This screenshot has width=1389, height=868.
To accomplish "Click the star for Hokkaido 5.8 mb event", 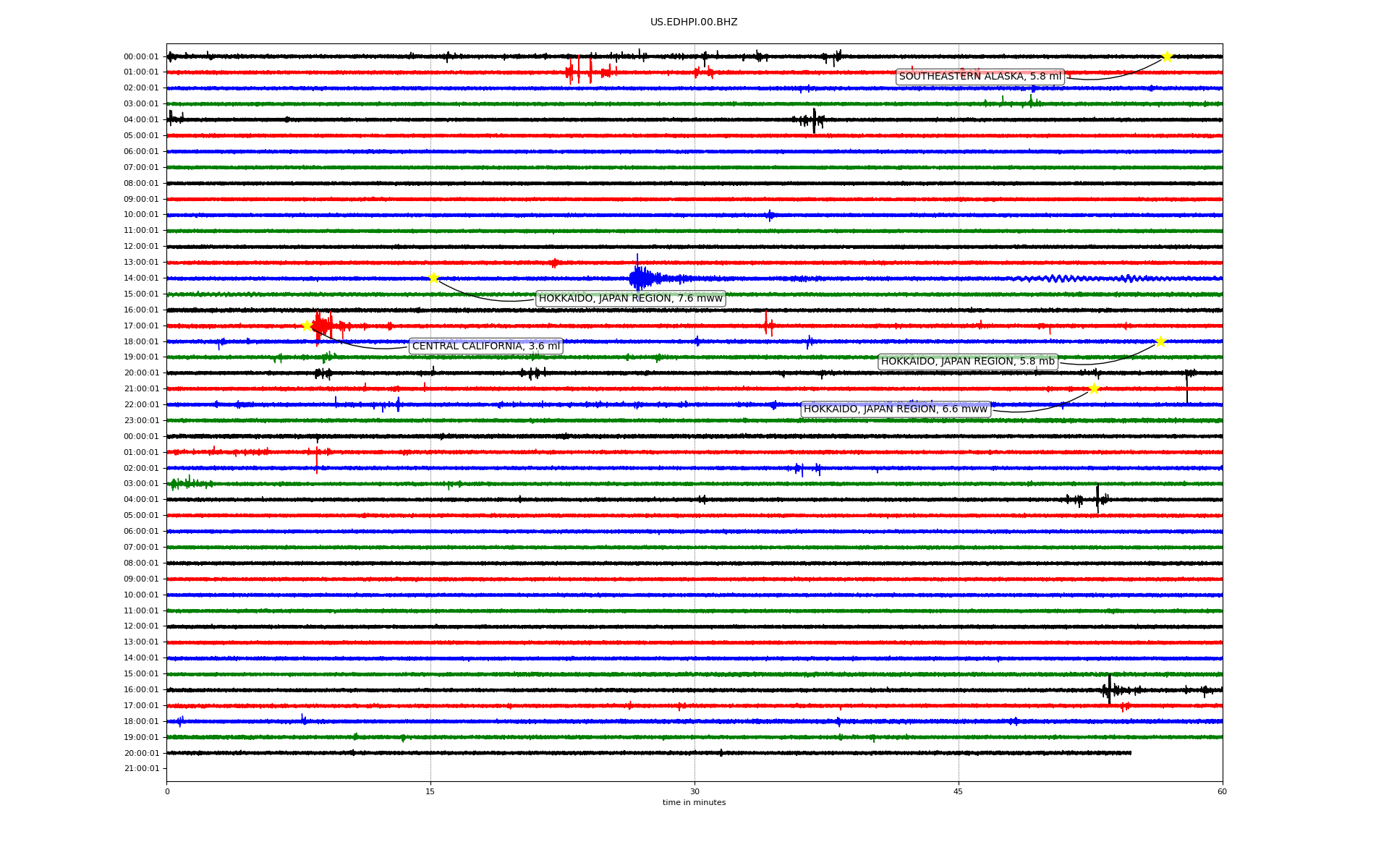I will click(x=1160, y=341).
